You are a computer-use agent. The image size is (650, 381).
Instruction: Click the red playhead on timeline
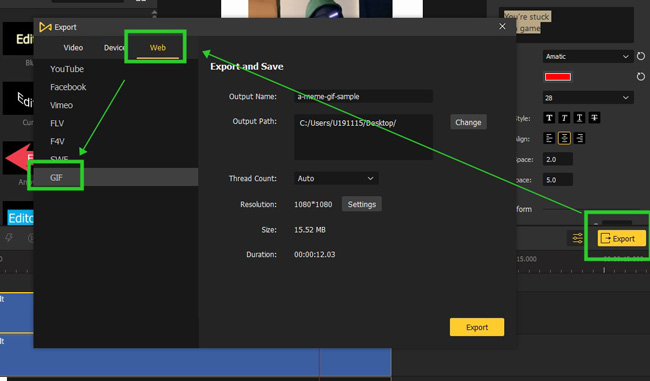point(319,363)
